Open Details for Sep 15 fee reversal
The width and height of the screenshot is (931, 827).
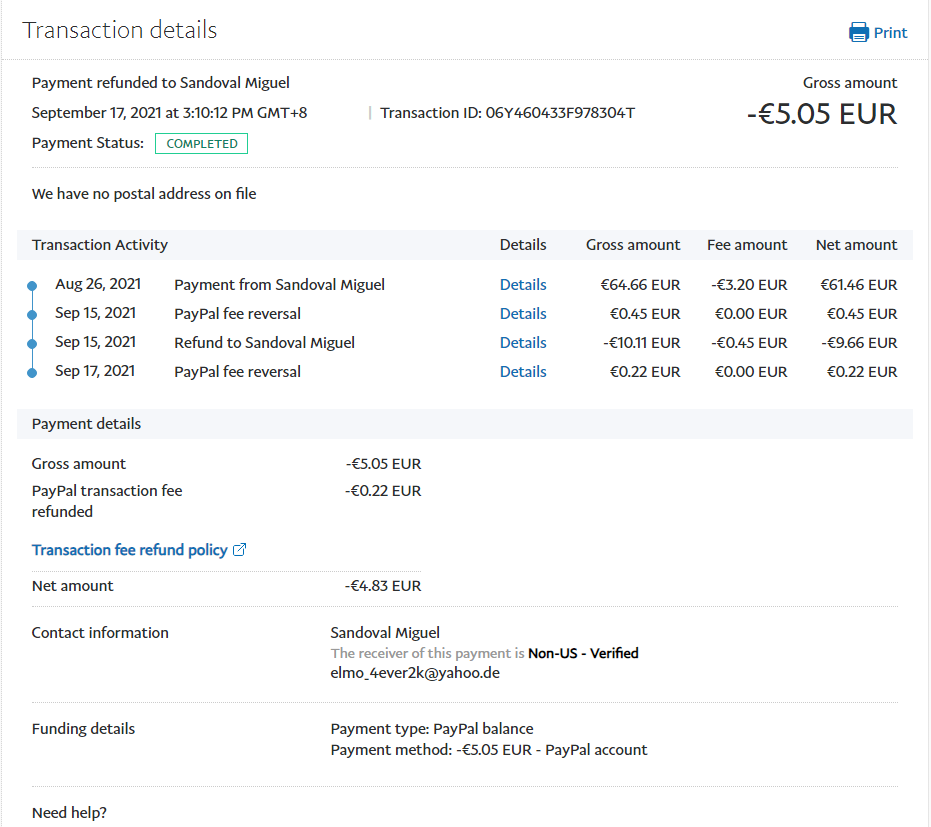pyautogui.click(x=523, y=314)
